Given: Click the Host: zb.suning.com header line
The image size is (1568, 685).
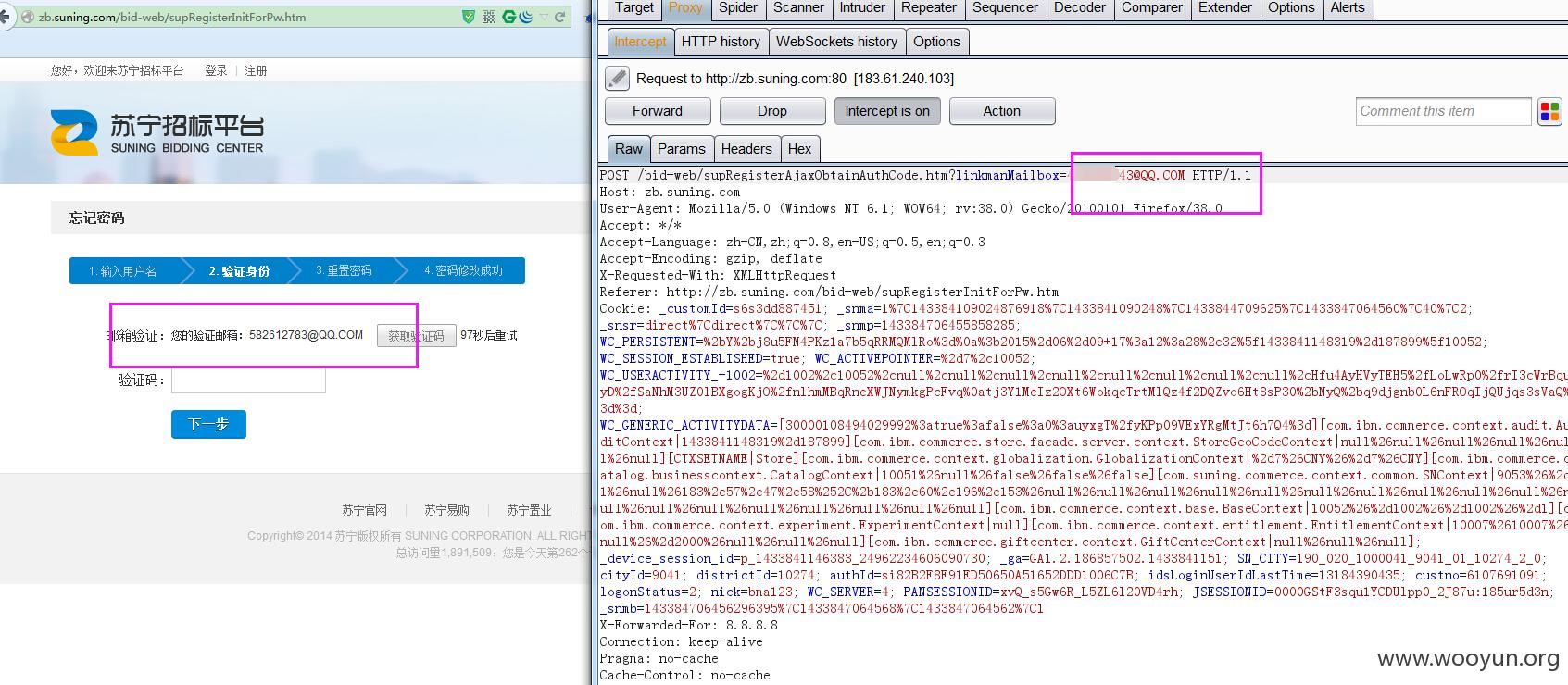Looking at the screenshot, I should coord(670,193).
